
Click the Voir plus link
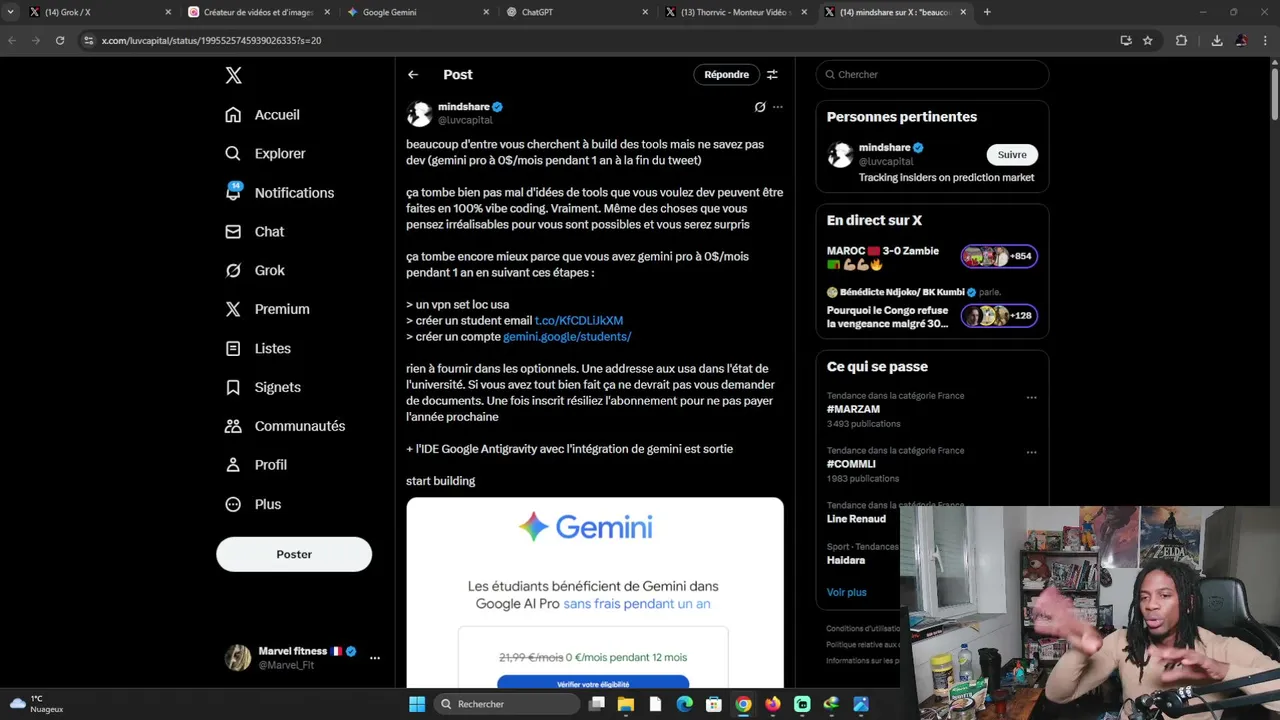846,592
